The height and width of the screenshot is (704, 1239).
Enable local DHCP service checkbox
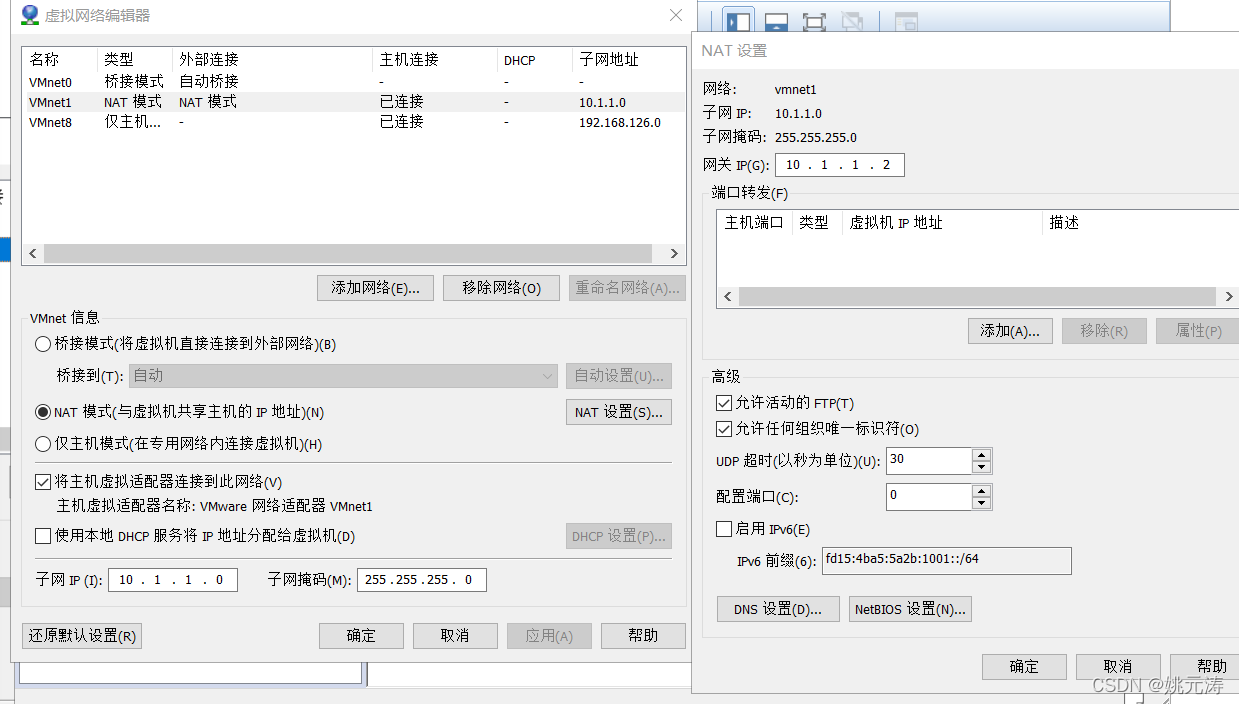[x=43, y=536]
